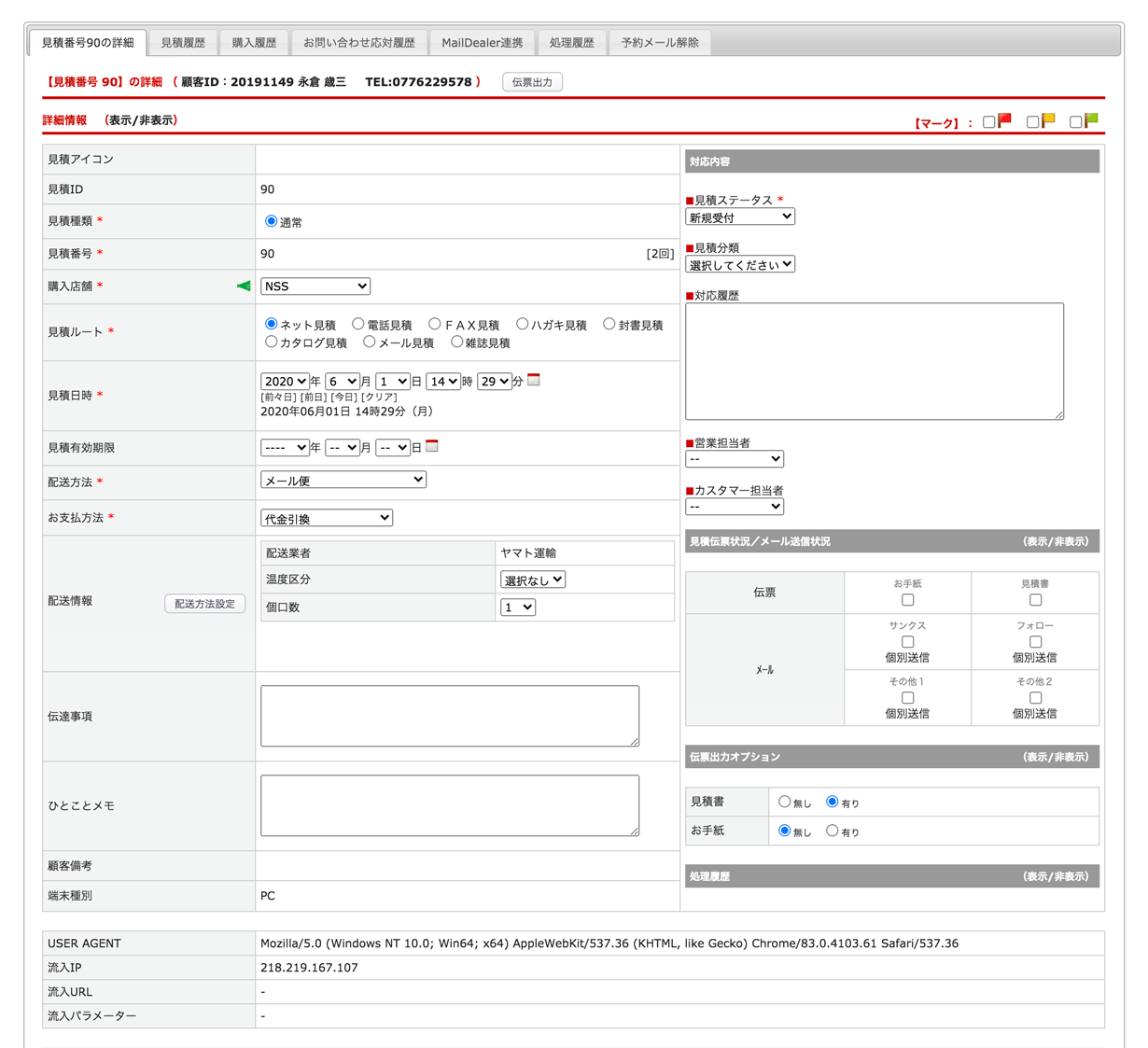
Task: Open the 配送方法 メール便 dropdown
Action: [x=343, y=480]
